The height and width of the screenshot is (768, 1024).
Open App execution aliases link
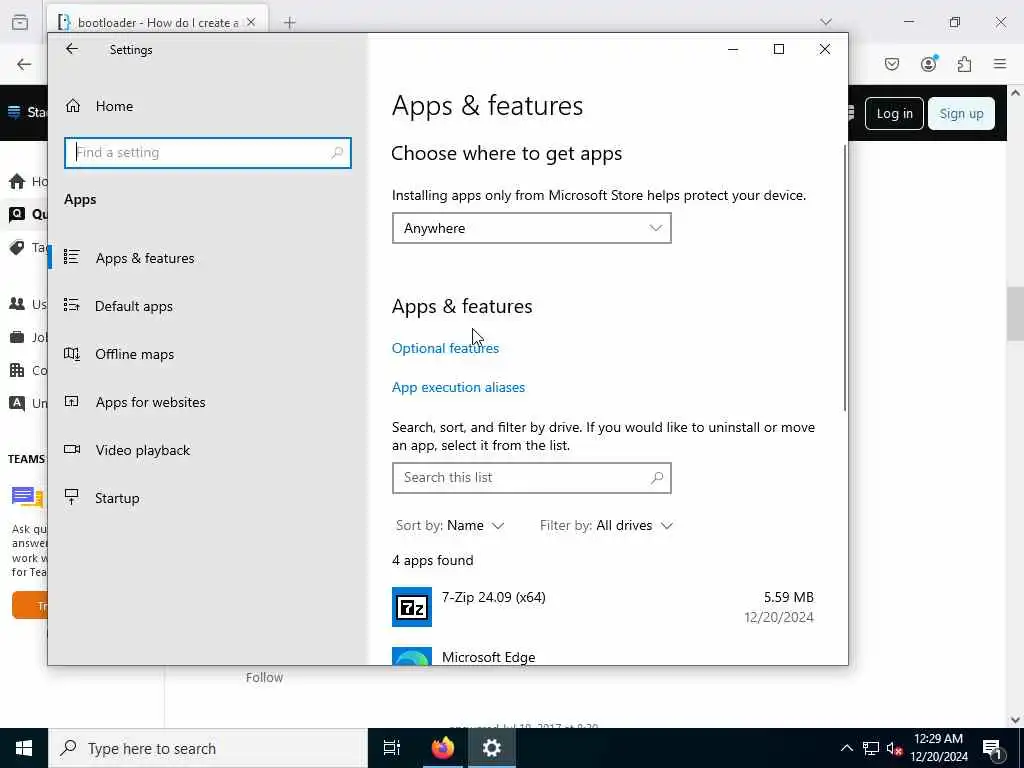coord(458,387)
